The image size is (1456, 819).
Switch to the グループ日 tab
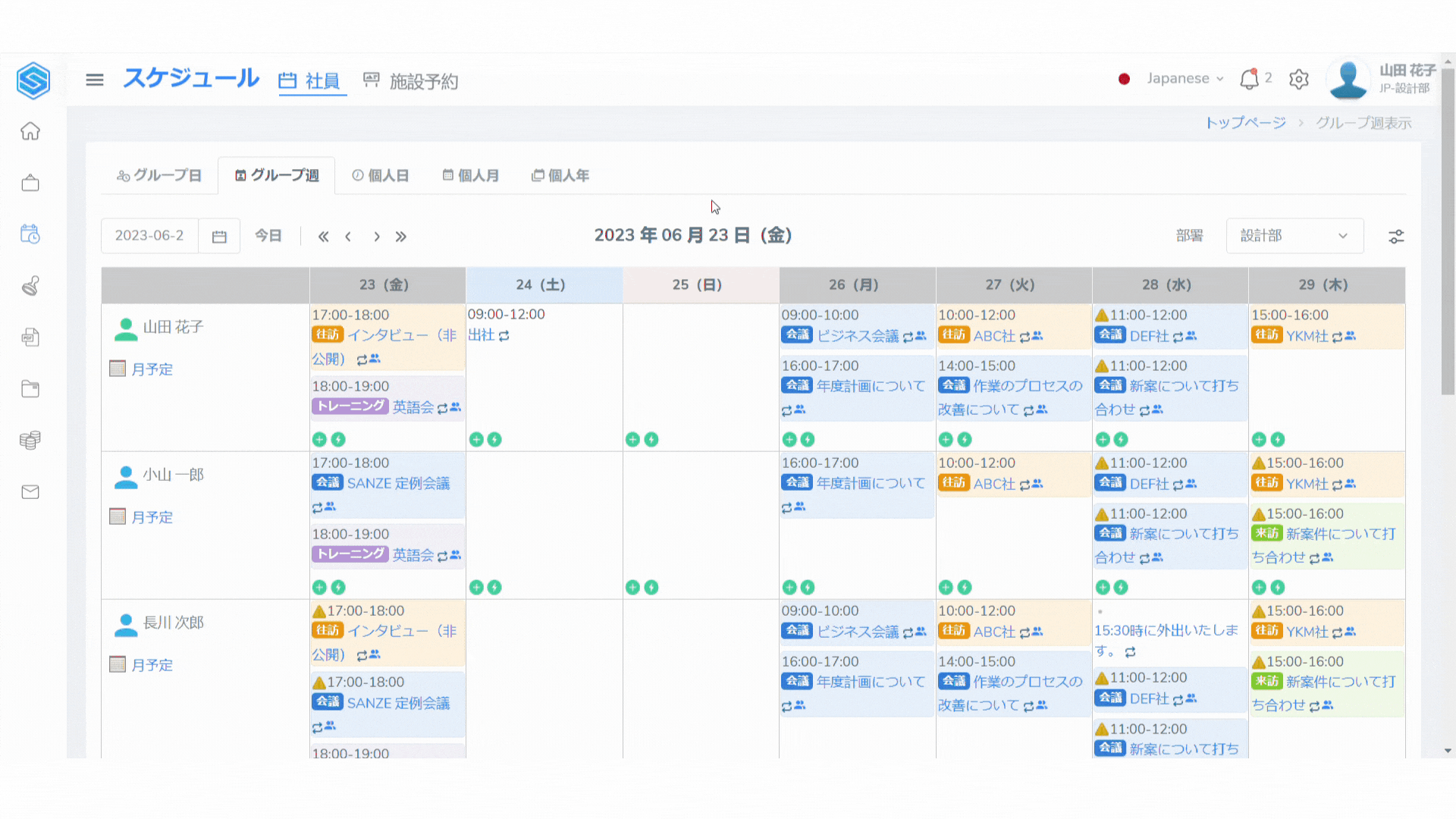[x=159, y=176]
